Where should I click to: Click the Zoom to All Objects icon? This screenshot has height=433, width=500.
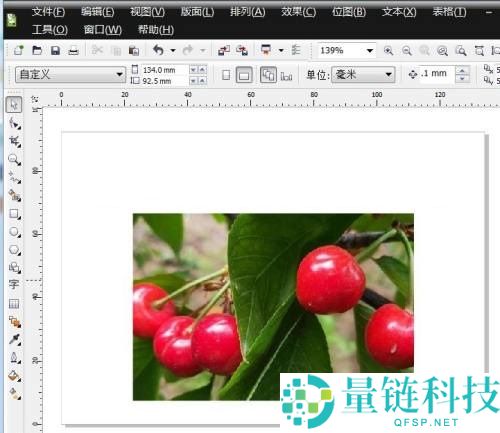[x=442, y=51]
